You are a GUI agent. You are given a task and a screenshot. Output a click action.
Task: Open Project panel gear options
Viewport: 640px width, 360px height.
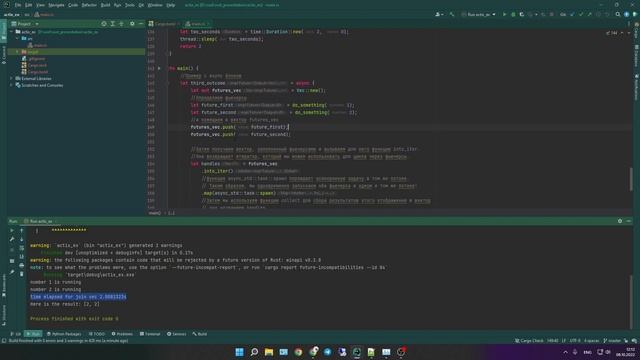pos(132,24)
